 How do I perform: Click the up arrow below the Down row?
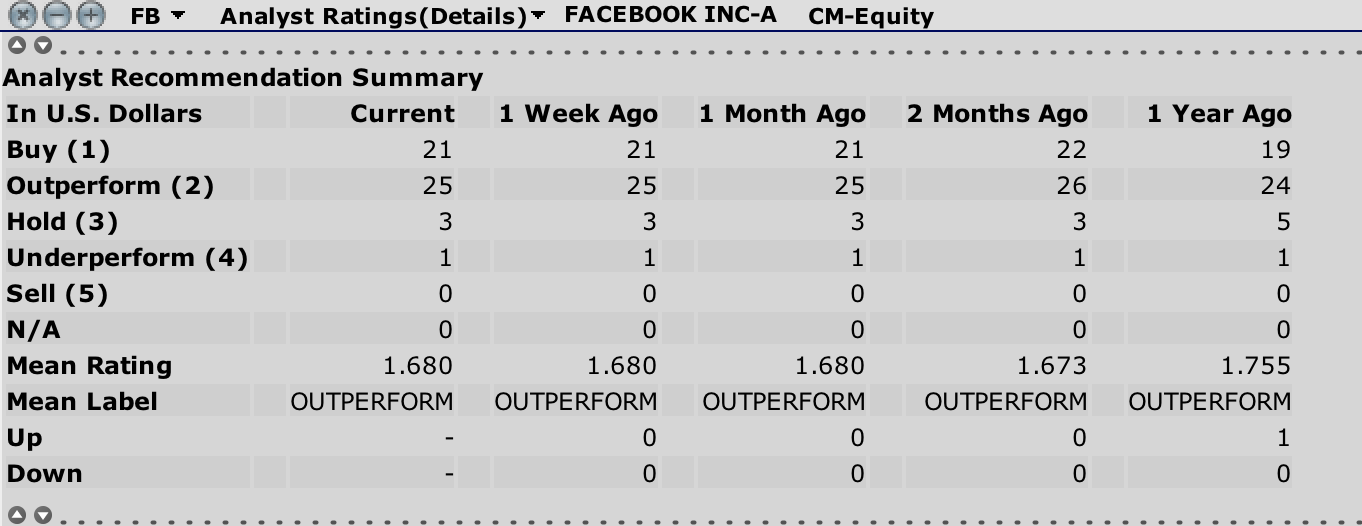click(x=15, y=515)
